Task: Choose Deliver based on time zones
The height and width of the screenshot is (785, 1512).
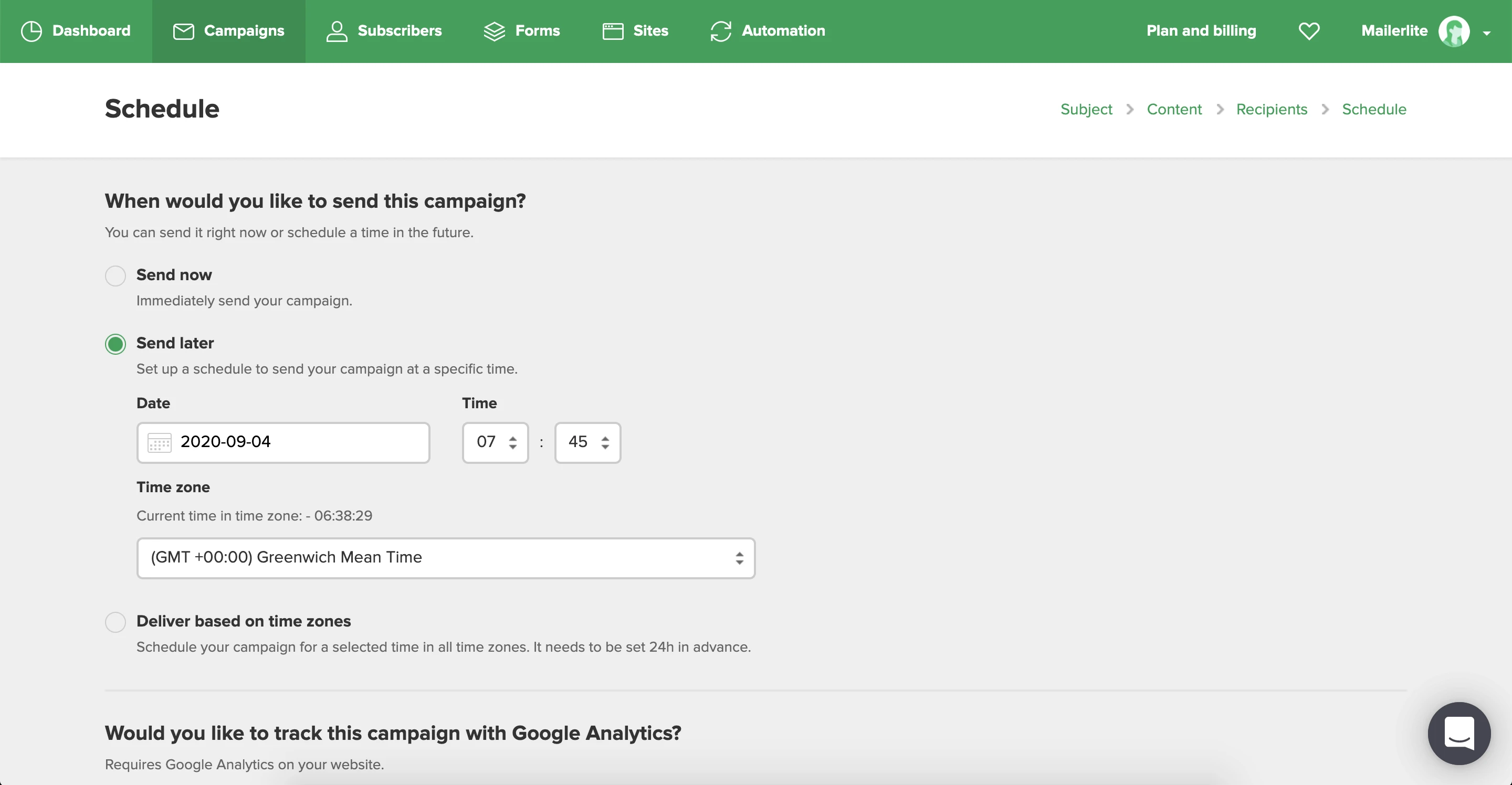Action: pos(115,622)
